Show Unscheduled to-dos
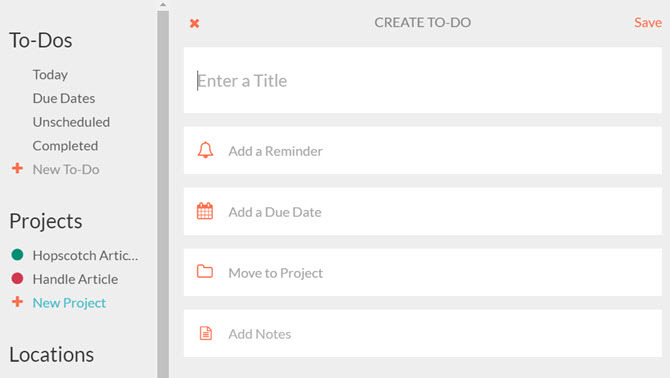670x378 pixels. pyautogui.click(x=71, y=122)
